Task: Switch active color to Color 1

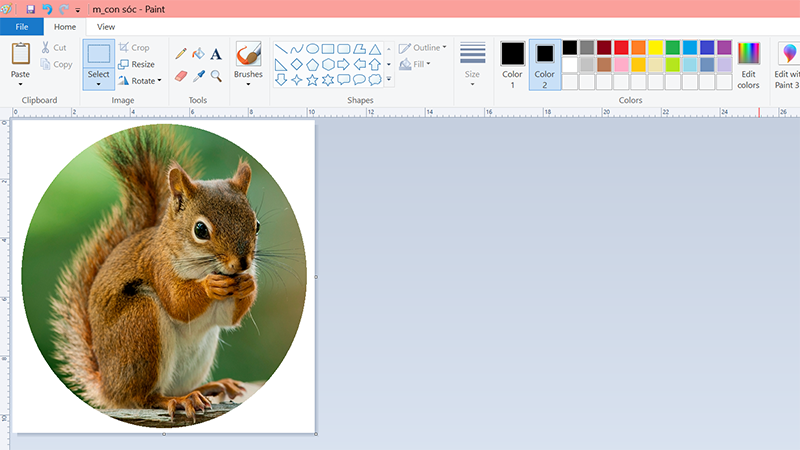Action: 512,60
